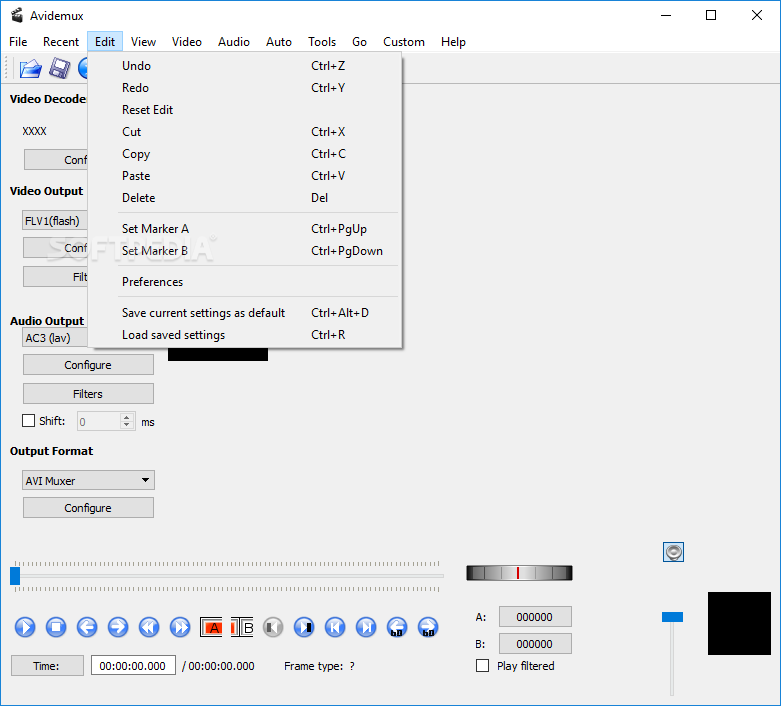Choose Set Marker B menu entry

pos(245,251)
